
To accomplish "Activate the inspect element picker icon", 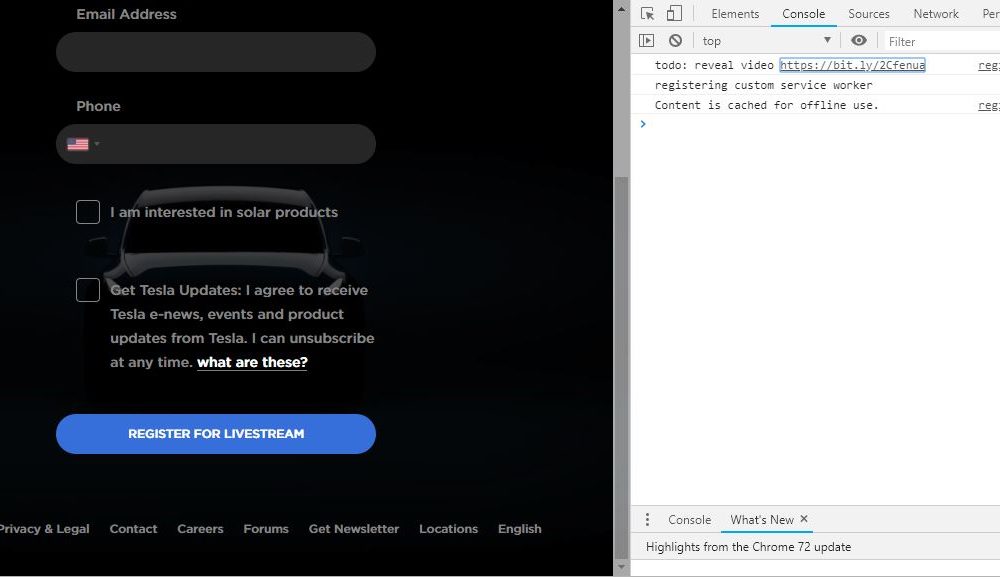I will 647,13.
